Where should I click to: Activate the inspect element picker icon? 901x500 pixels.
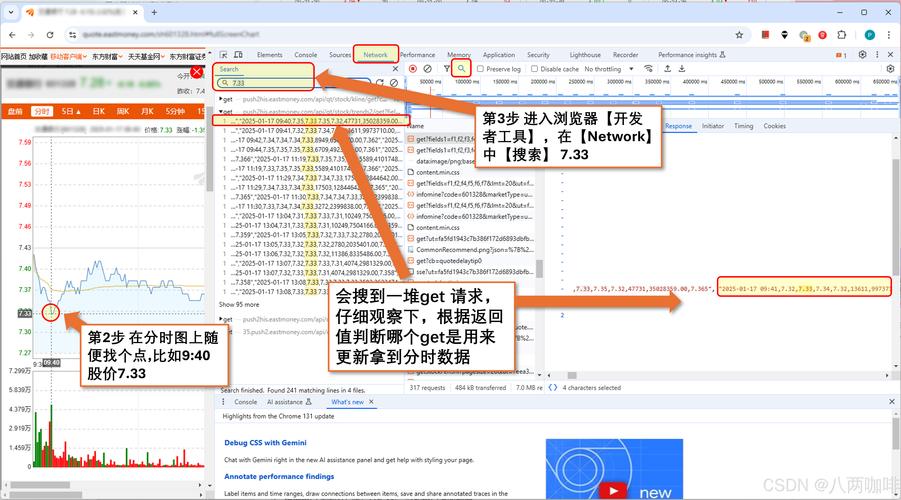224,55
